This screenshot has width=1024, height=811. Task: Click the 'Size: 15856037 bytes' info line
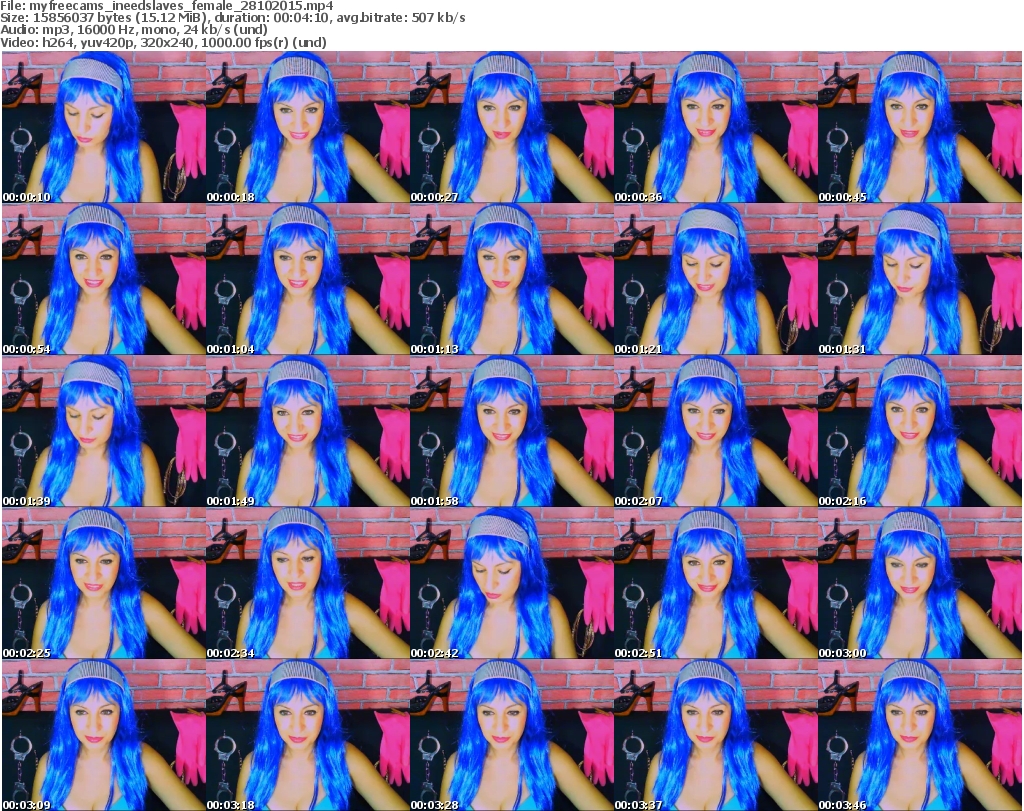pos(232,18)
